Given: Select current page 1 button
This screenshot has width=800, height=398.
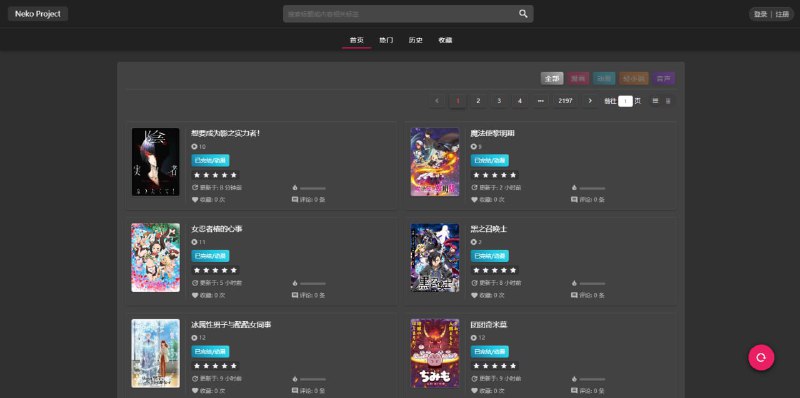Looking at the screenshot, I should (x=458, y=101).
